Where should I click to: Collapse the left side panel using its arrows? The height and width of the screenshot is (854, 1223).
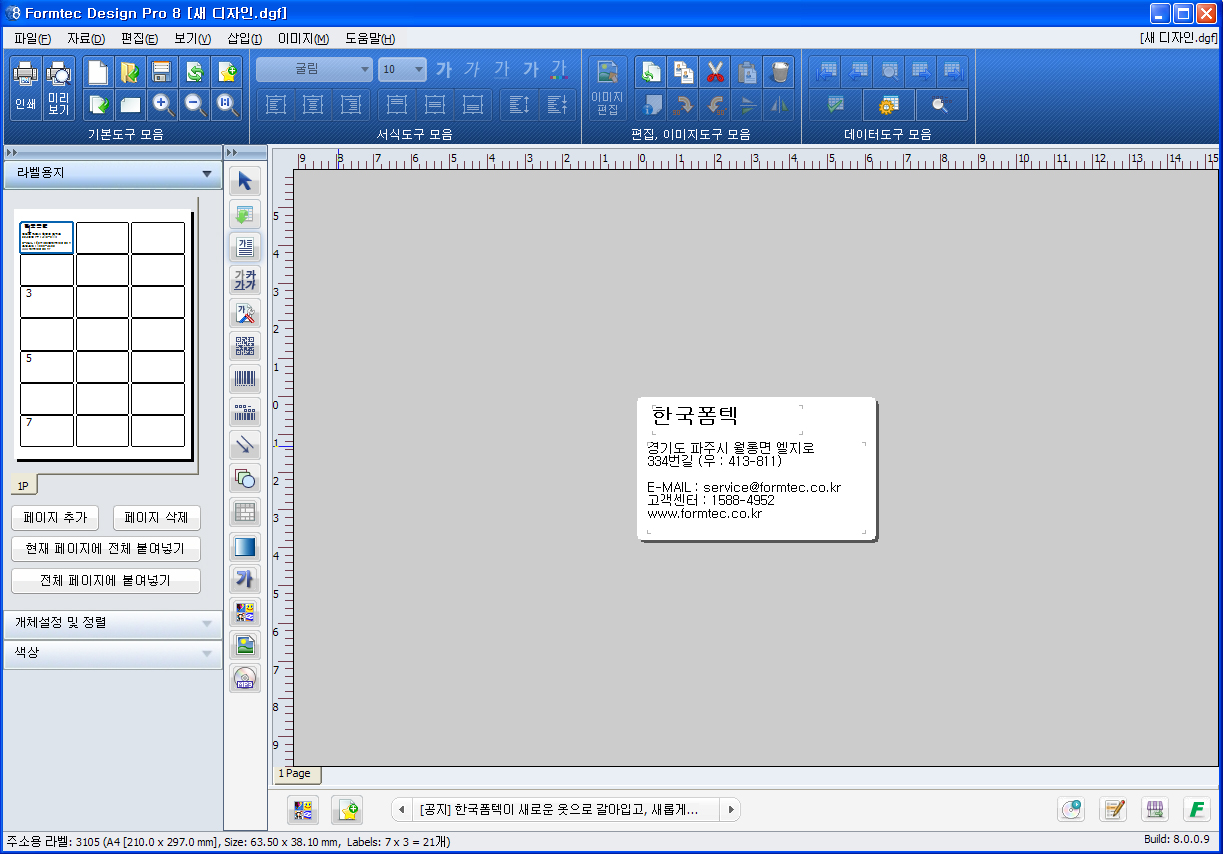(12, 152)
